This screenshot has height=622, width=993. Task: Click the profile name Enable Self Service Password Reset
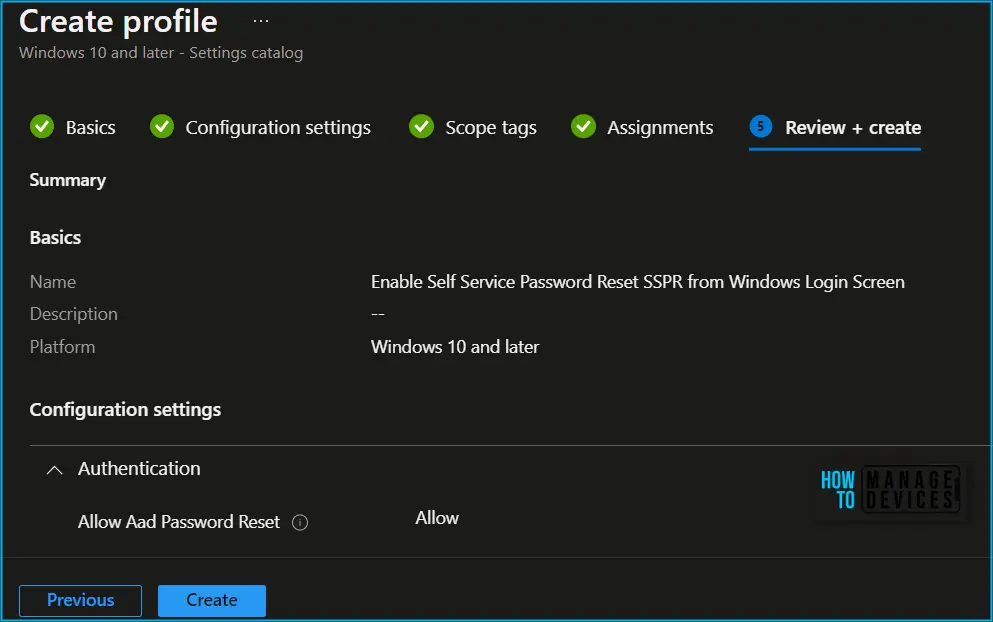tap(638, 282)
